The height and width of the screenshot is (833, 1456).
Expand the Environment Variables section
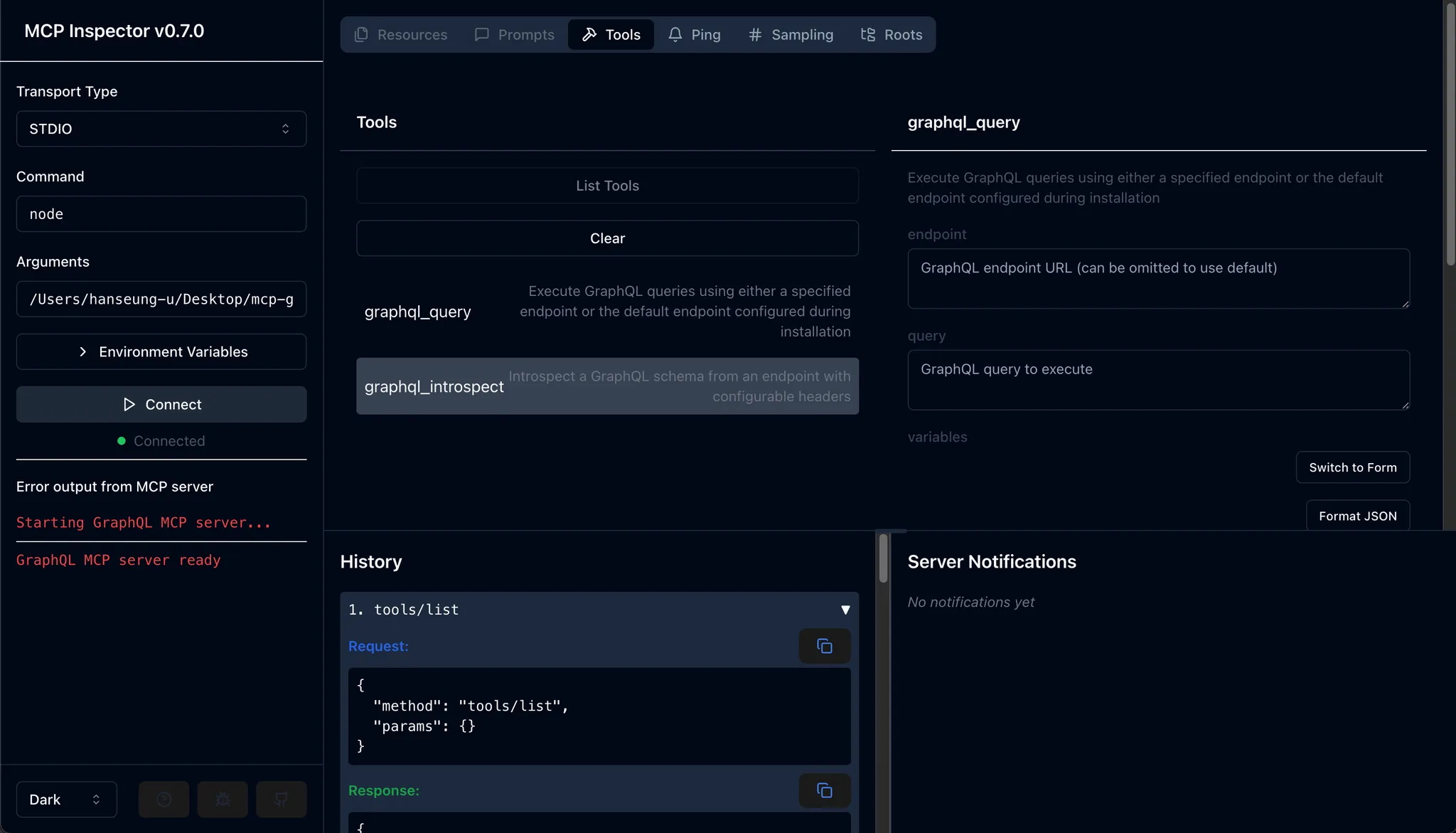point(161,351)
